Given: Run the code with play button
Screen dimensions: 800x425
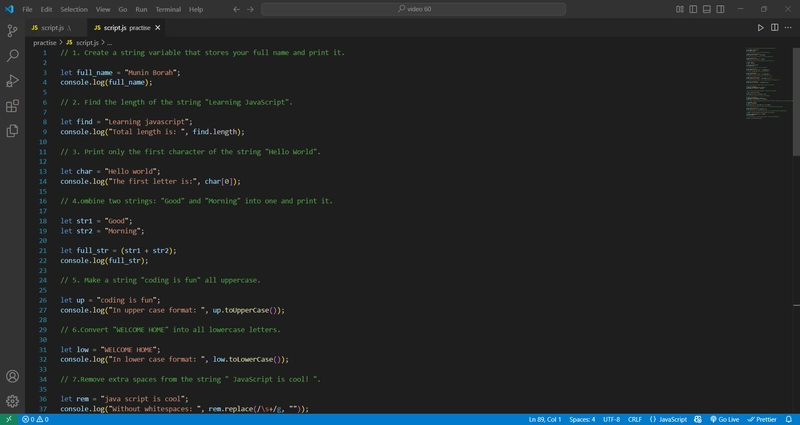Looking at the screenshot, I should click(x=760, y=28).
